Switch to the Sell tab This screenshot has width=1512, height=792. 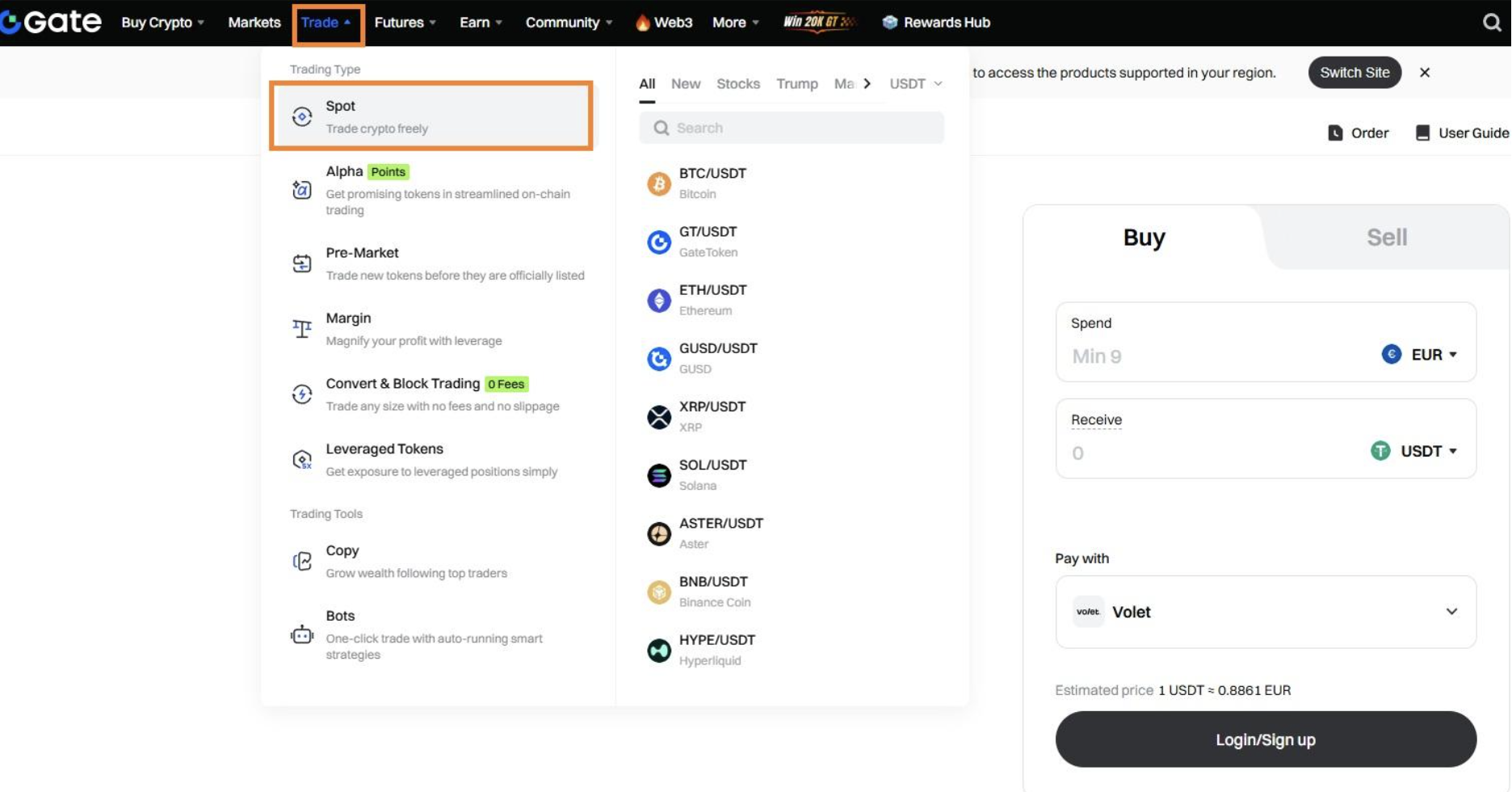tap(1387, 238)
